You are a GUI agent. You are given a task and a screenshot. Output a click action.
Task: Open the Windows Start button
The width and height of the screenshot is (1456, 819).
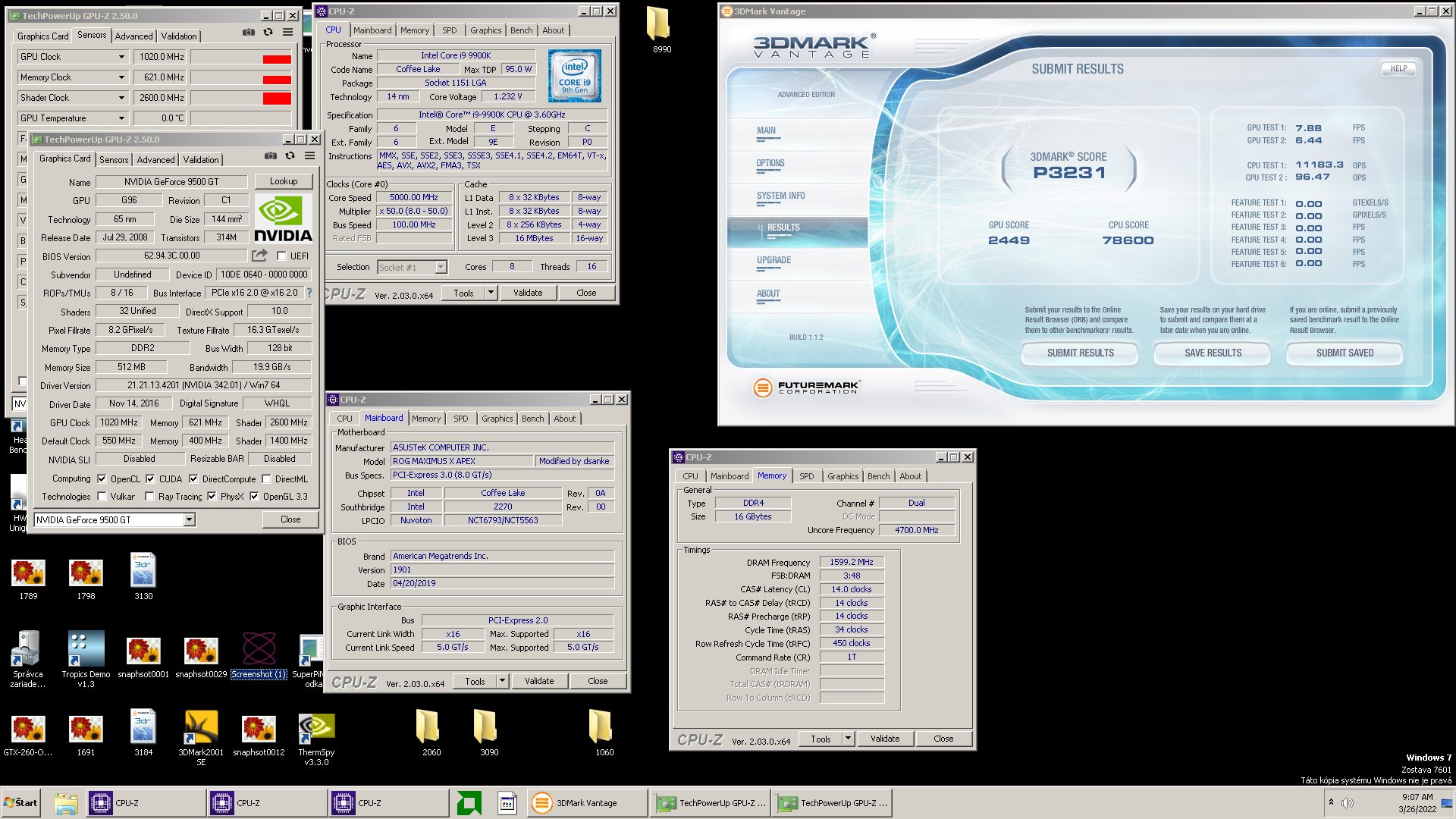pyautogui.click(x=20, y=803)
